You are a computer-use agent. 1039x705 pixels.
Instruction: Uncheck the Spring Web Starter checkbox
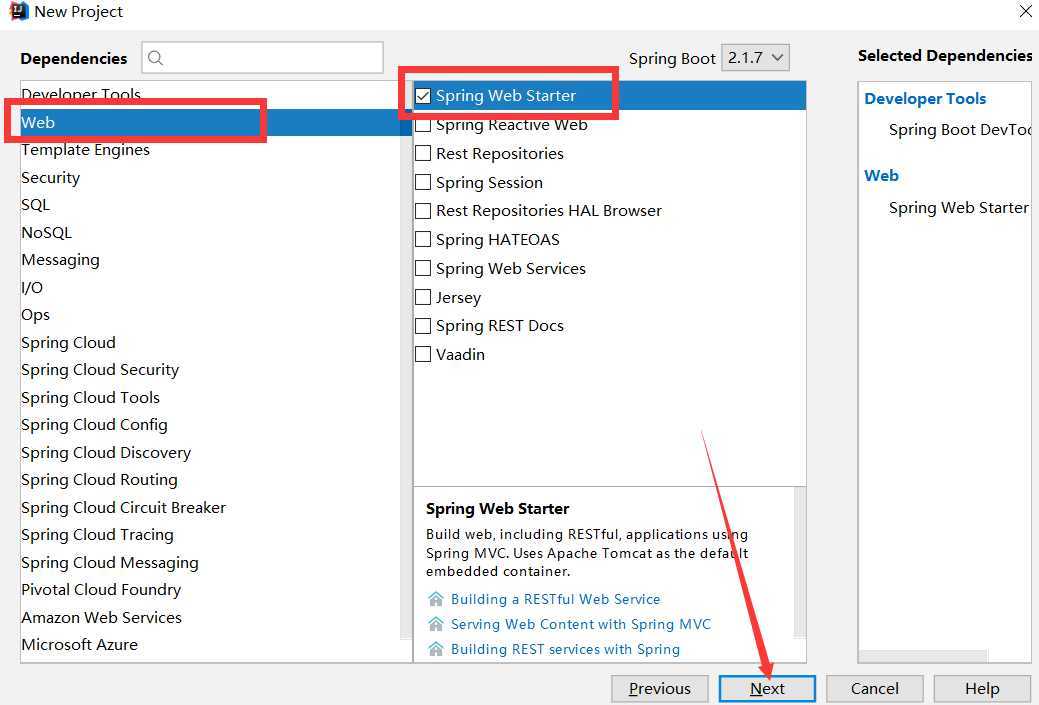423,96
